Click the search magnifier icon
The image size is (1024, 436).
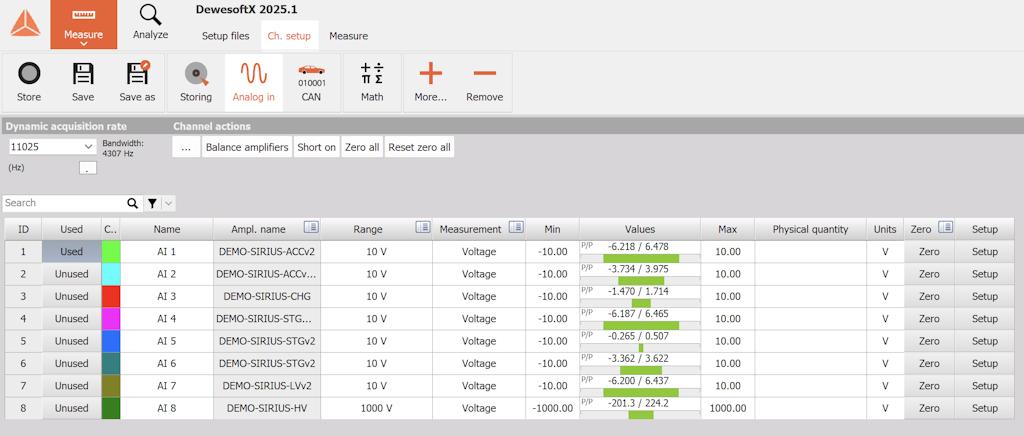133,203
